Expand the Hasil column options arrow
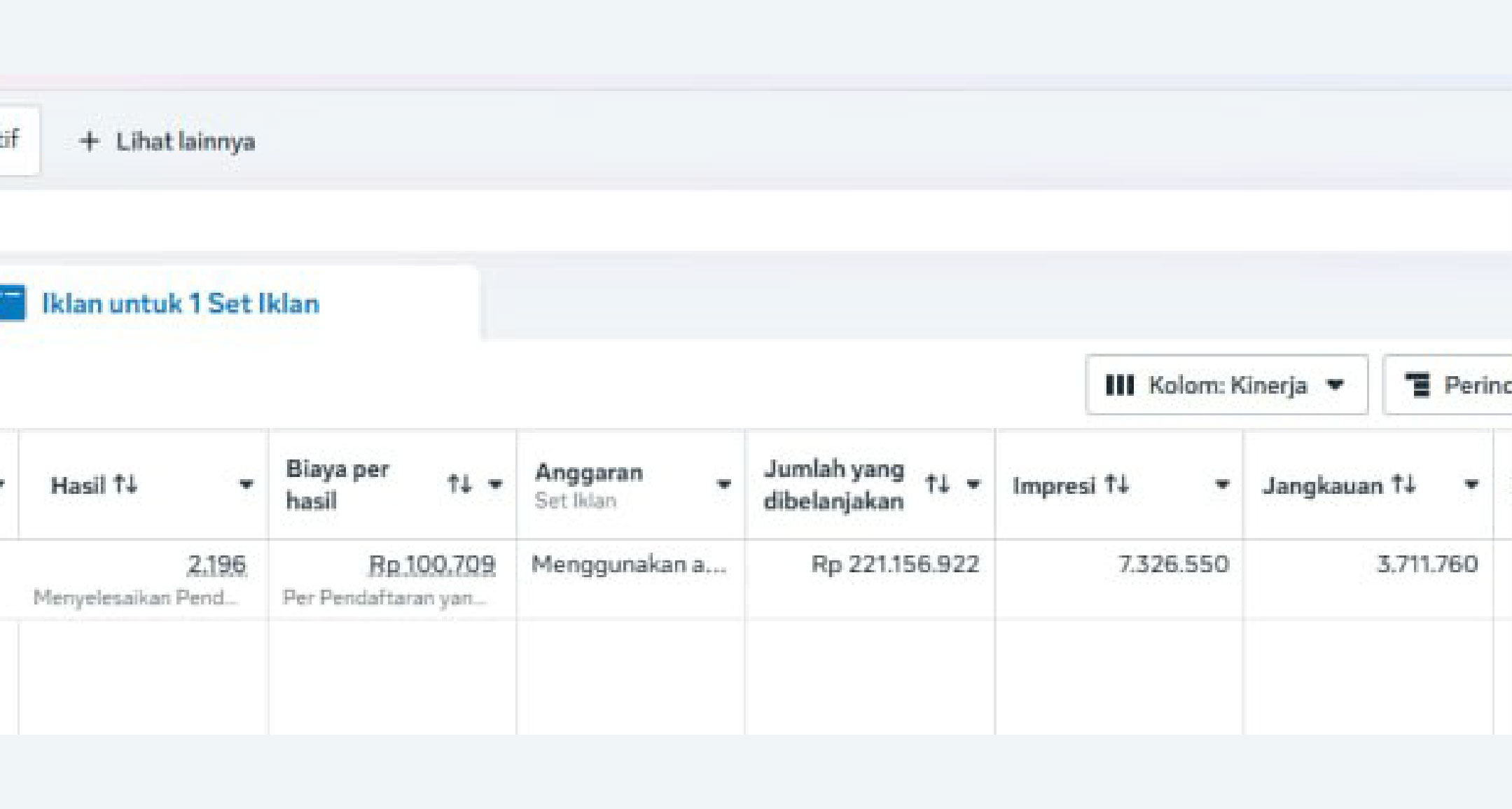 (246, 485)
